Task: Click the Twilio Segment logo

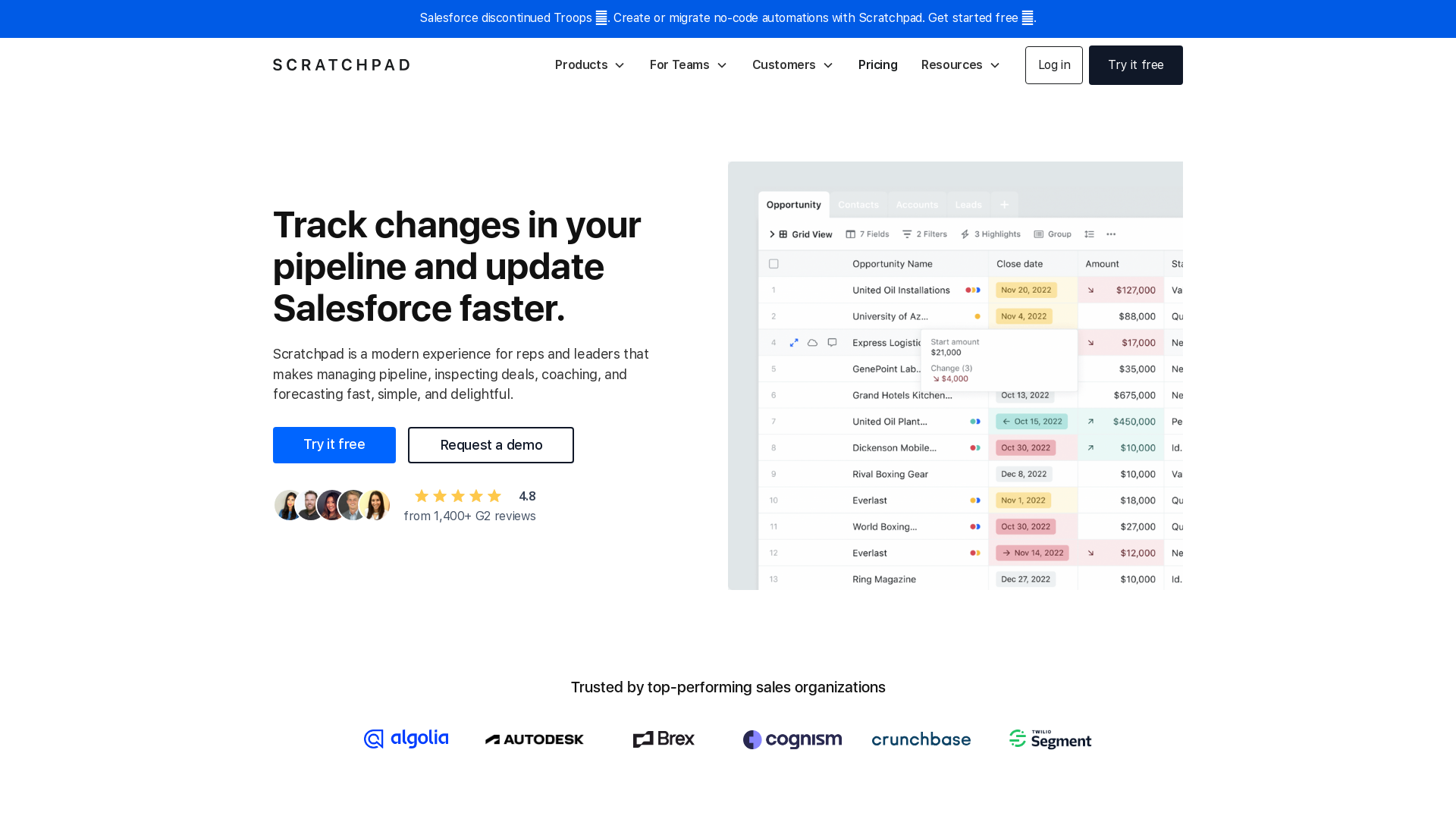Action: click(1050, 739)
